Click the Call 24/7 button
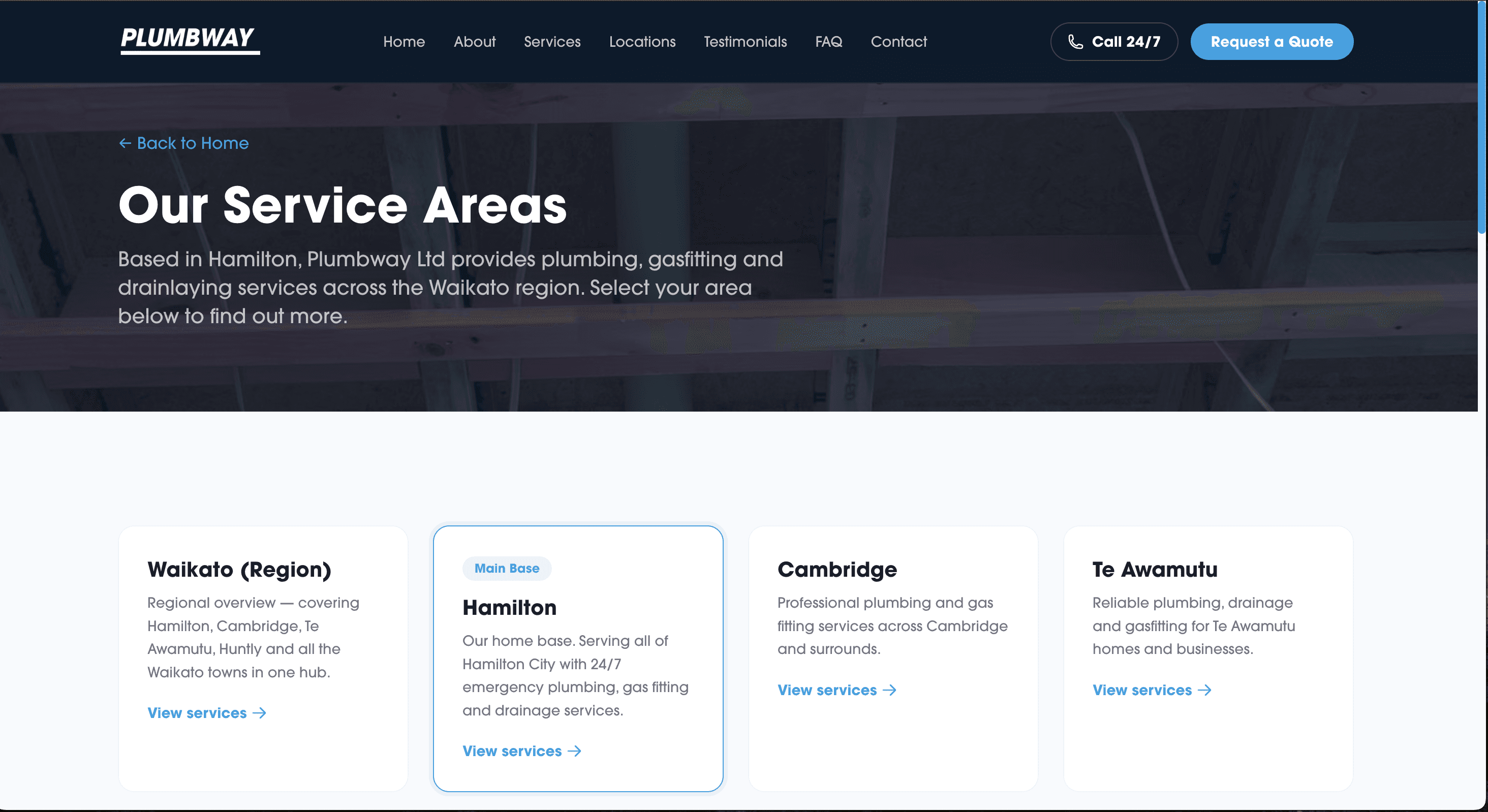Screen dimensions: 1488x812 click(x=1113, y=42)
